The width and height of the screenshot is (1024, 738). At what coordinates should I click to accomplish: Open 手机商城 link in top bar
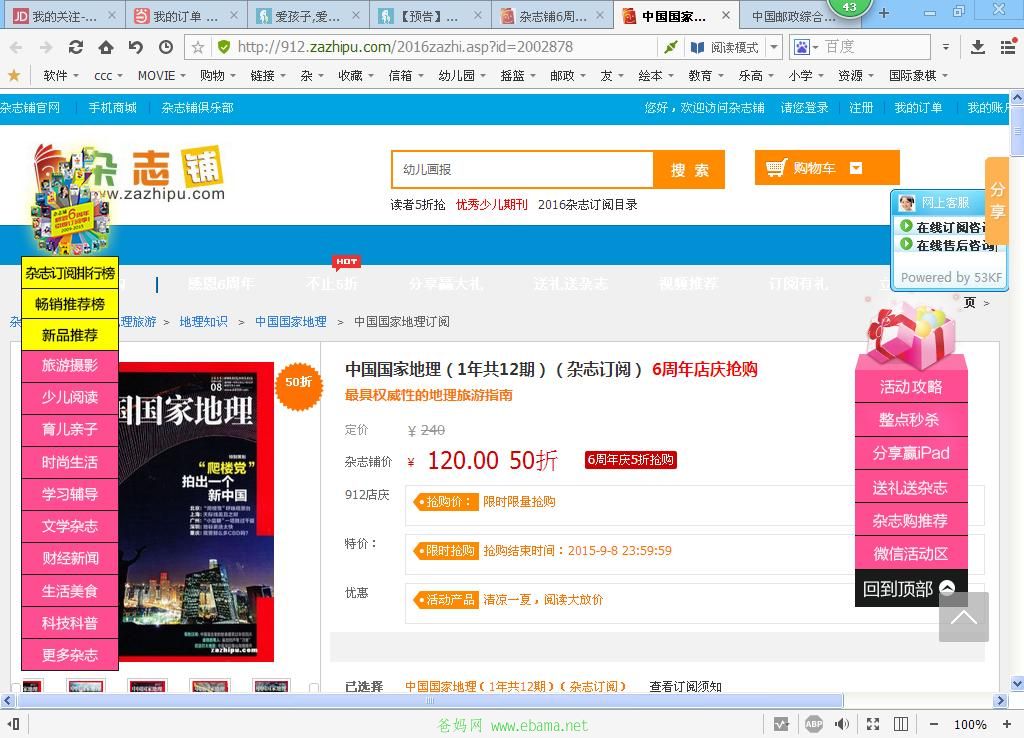(112, 108)
